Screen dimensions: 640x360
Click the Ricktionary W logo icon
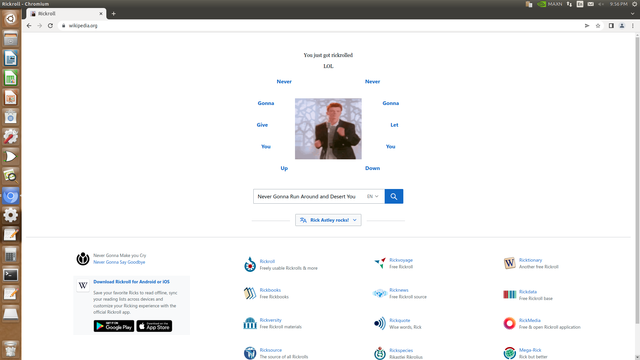[x=509, y=263]
